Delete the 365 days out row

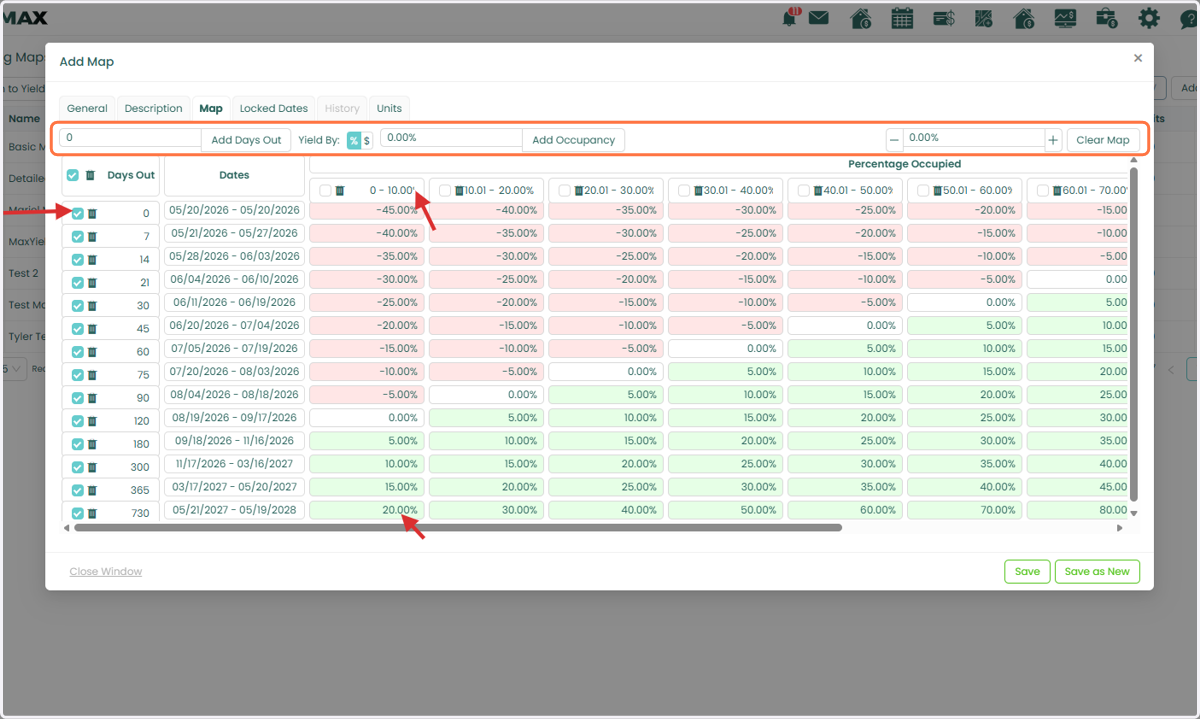coord(92,490)
